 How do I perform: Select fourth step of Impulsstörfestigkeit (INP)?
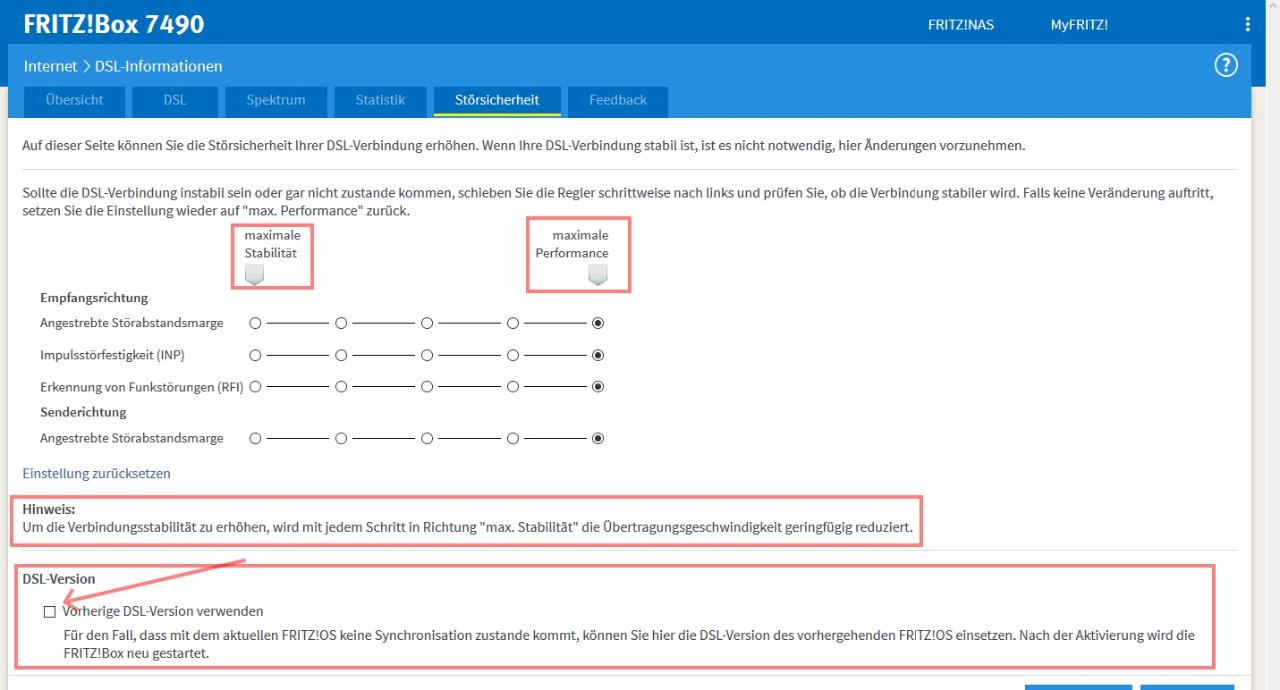[513, 355]
